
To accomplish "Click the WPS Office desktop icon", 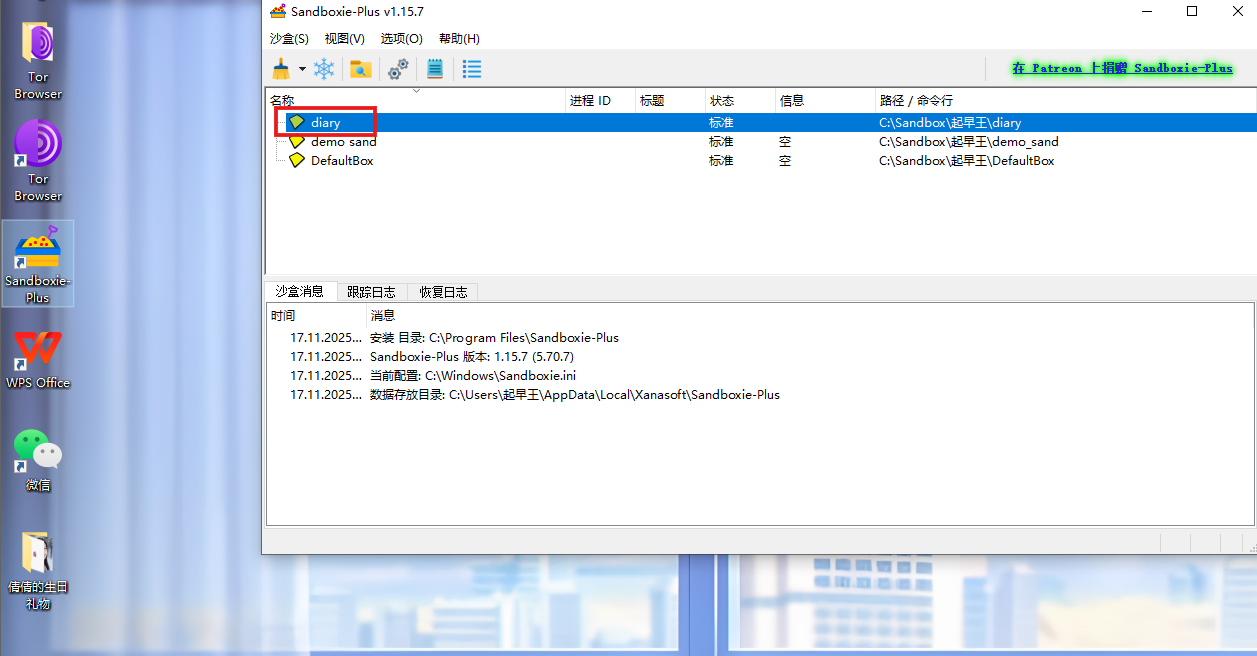I will click(x=38, y=358).
